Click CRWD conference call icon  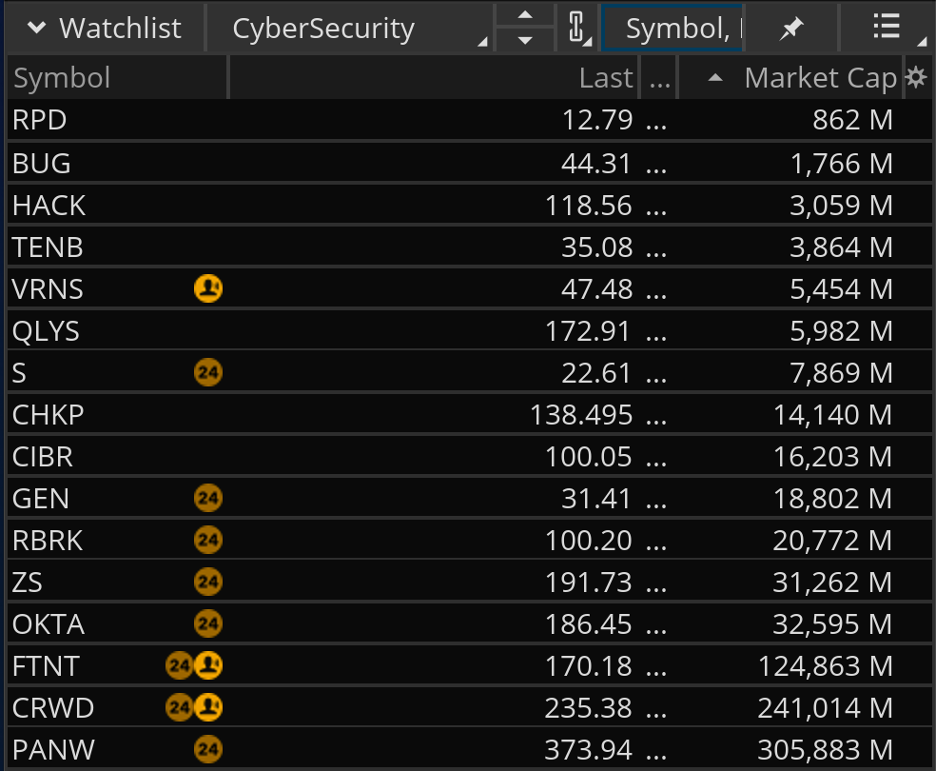(x=208, y=708)
